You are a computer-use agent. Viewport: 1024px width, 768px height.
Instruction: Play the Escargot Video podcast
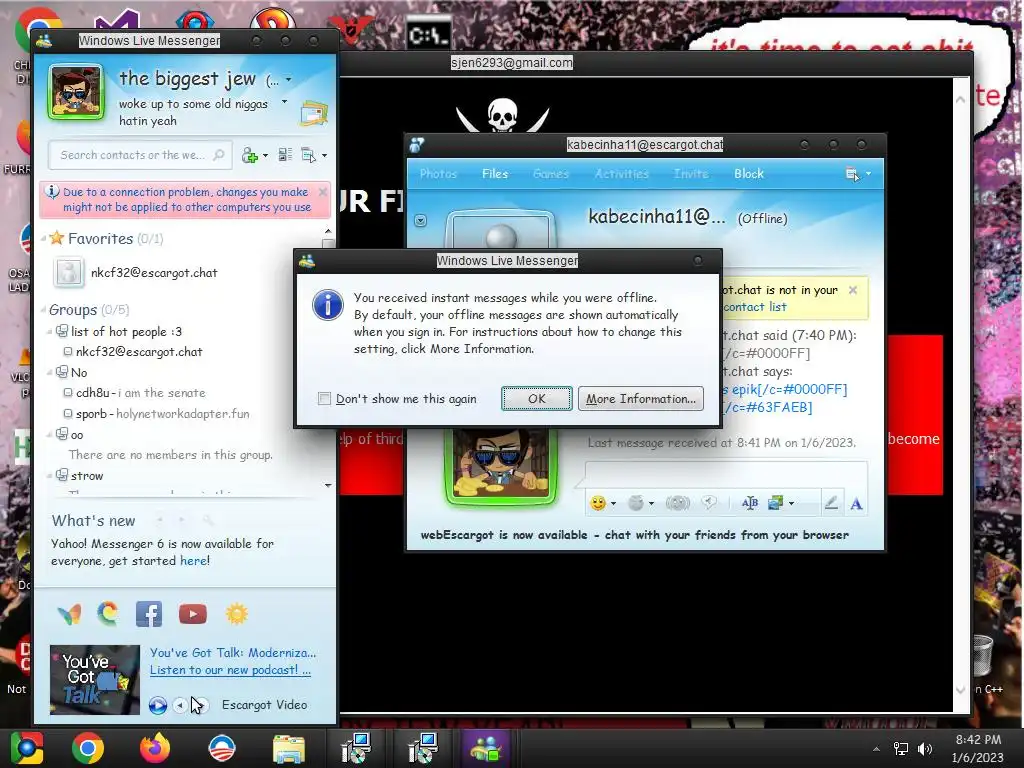coord(157,705)
